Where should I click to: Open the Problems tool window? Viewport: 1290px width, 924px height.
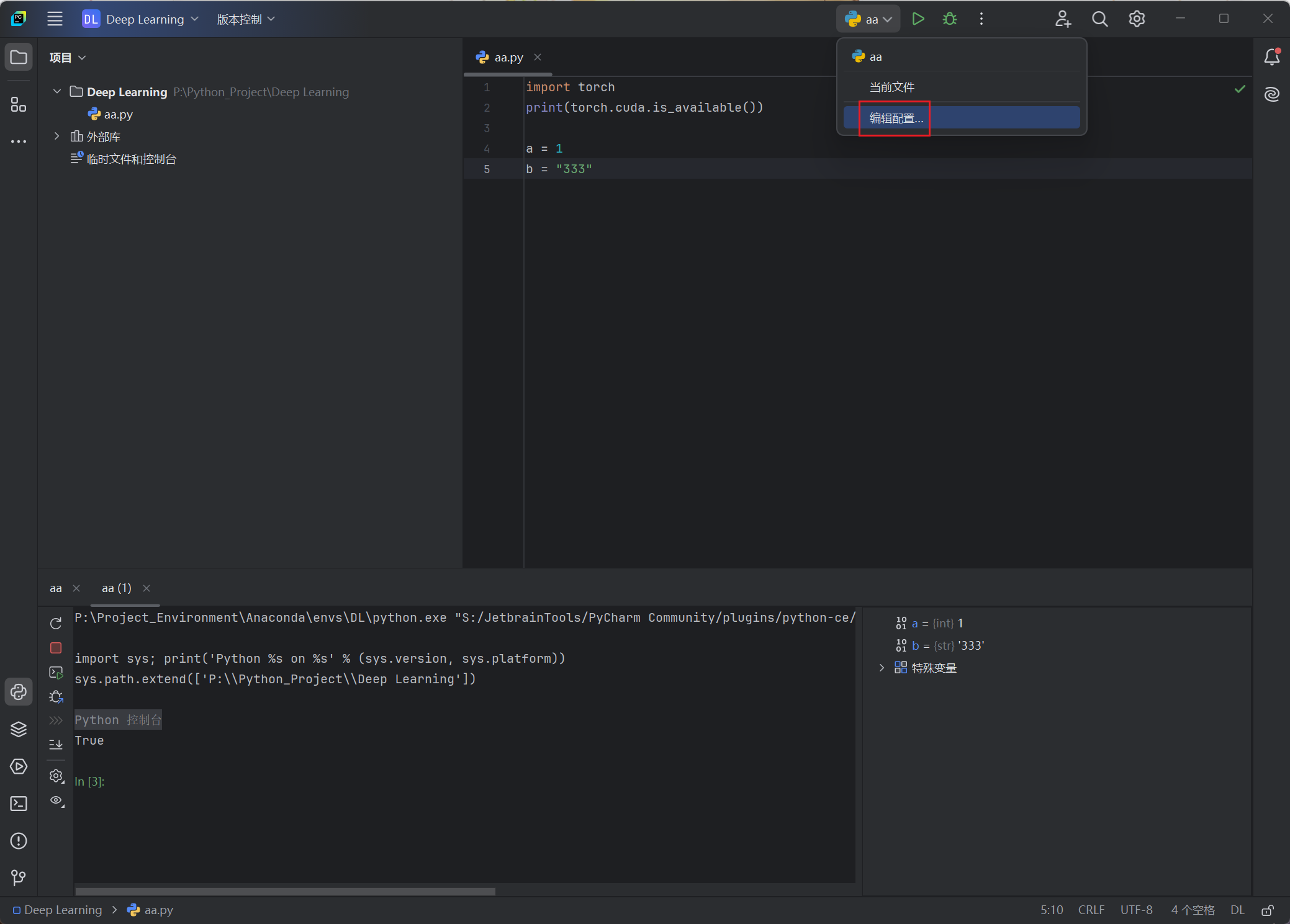click(x=19, y=840)
